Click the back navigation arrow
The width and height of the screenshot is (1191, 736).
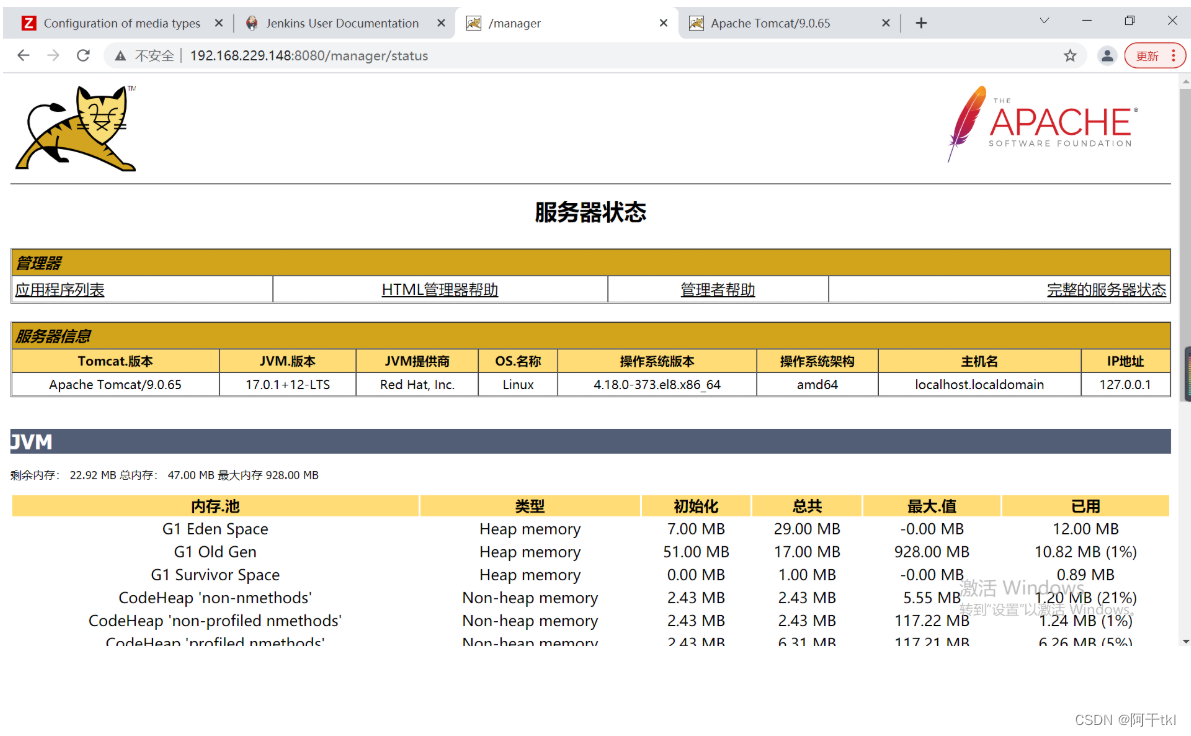[23, 55]
